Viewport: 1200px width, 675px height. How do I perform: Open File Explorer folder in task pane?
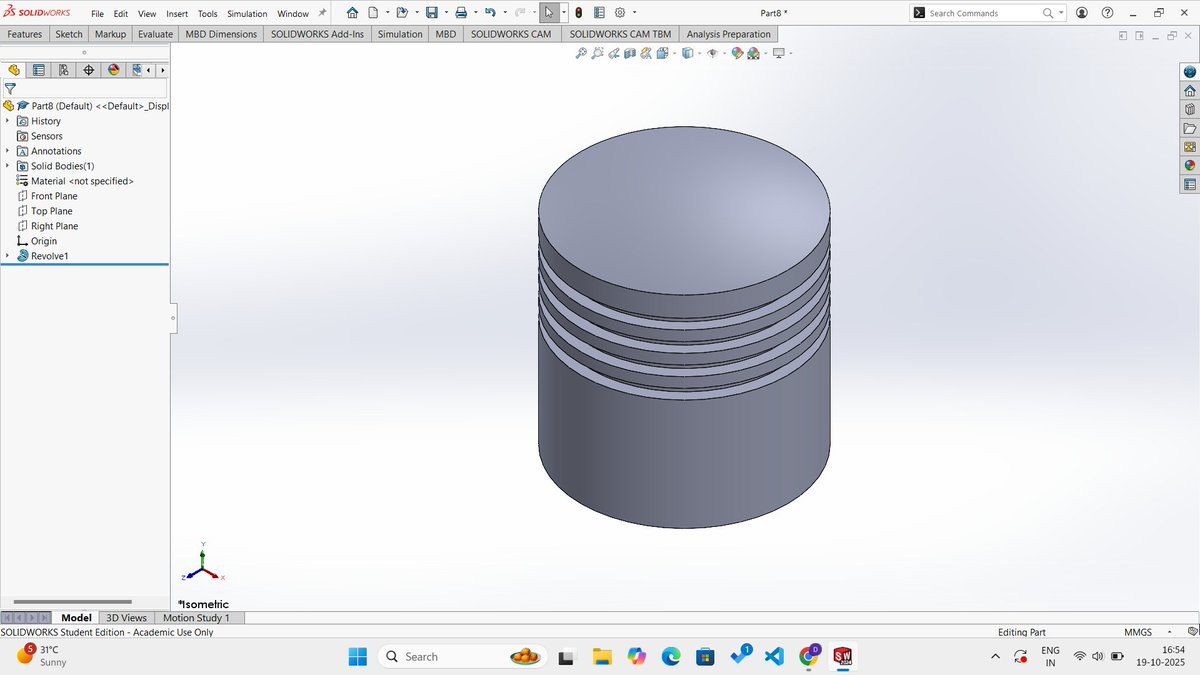point(1189,128)
